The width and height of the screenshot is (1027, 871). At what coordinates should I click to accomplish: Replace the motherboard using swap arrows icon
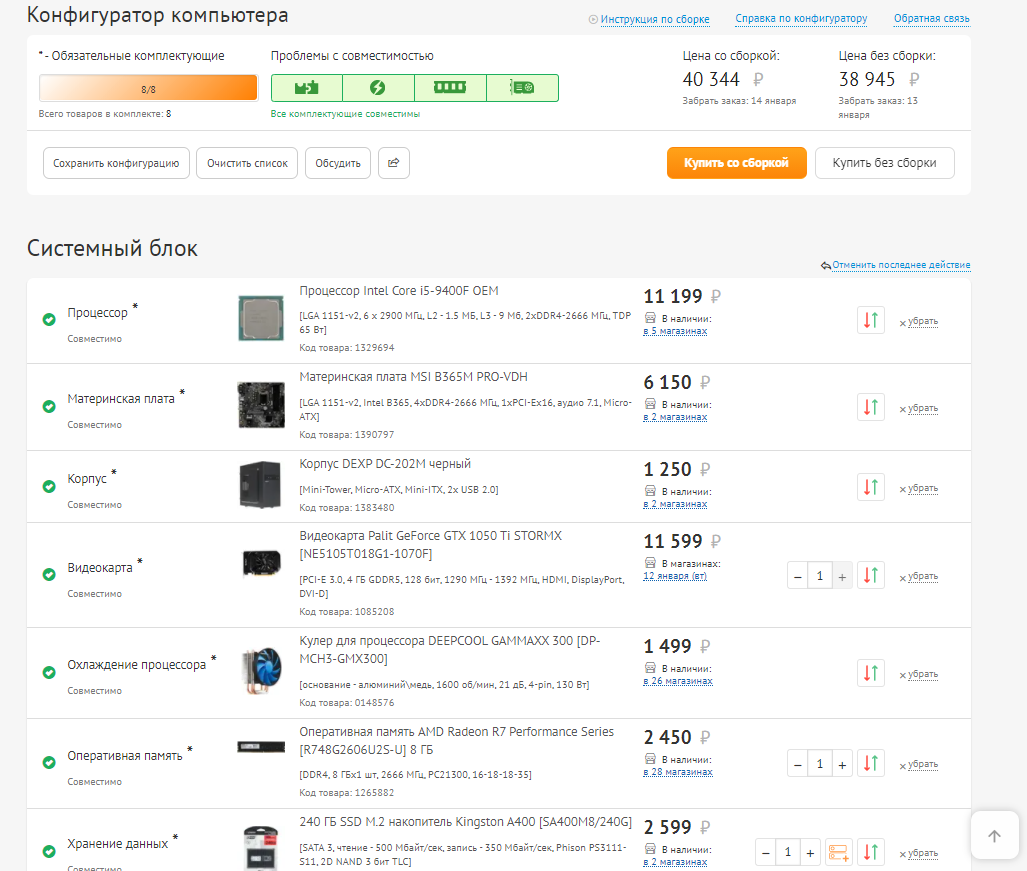point(870,407)
